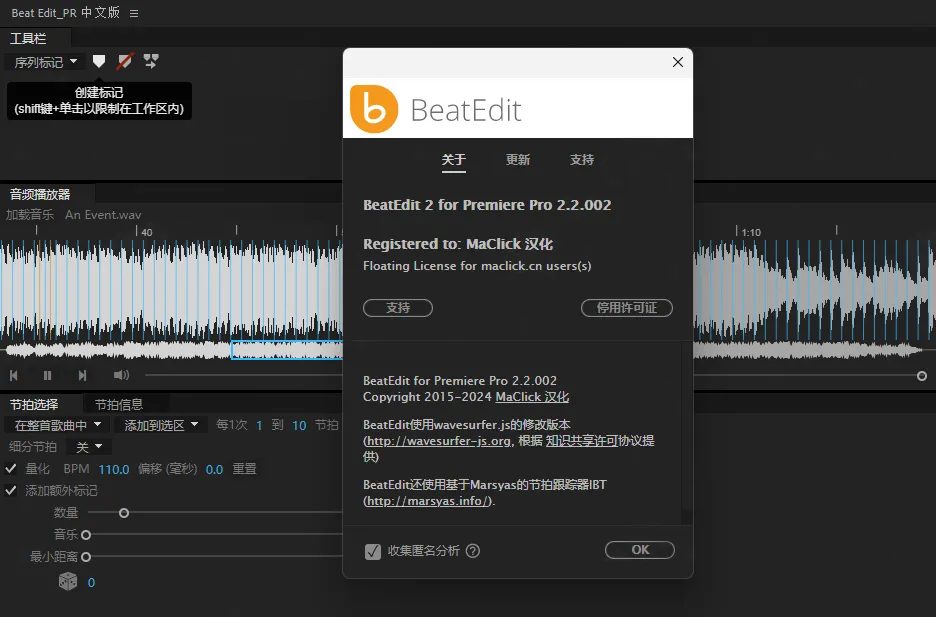Open the panel menu next to Beat Edit_PR title
The width and height of the screenshot is (936, 617).
point(134,13)
